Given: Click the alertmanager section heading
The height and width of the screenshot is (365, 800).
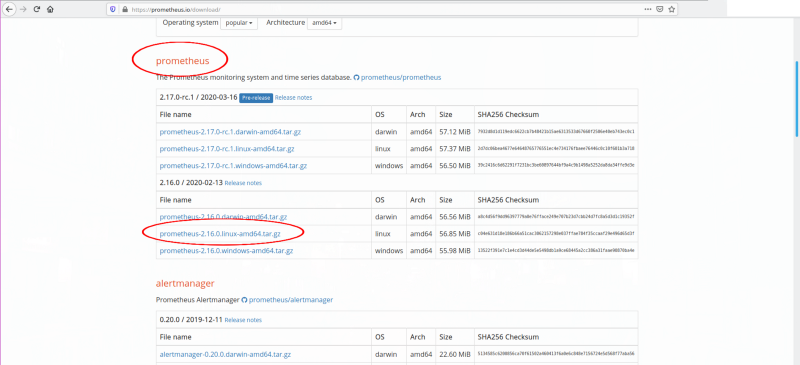Looking at the screenshot, I should [x=185, y=283].
